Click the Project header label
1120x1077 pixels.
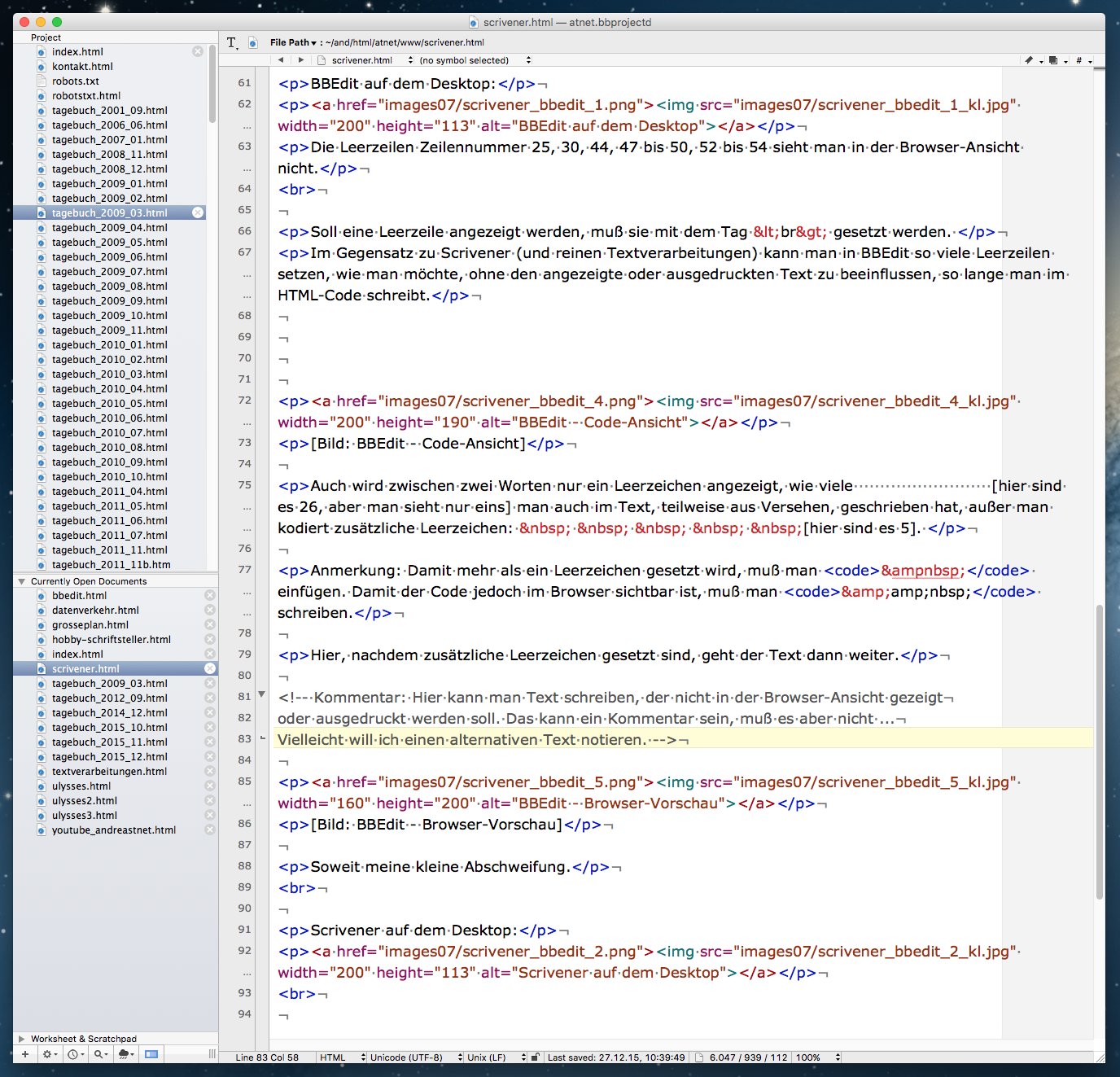[46, 37]
